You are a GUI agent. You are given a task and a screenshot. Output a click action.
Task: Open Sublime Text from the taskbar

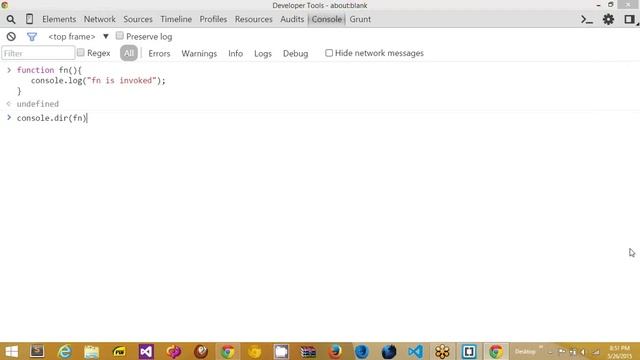click(x=37, y=351)
